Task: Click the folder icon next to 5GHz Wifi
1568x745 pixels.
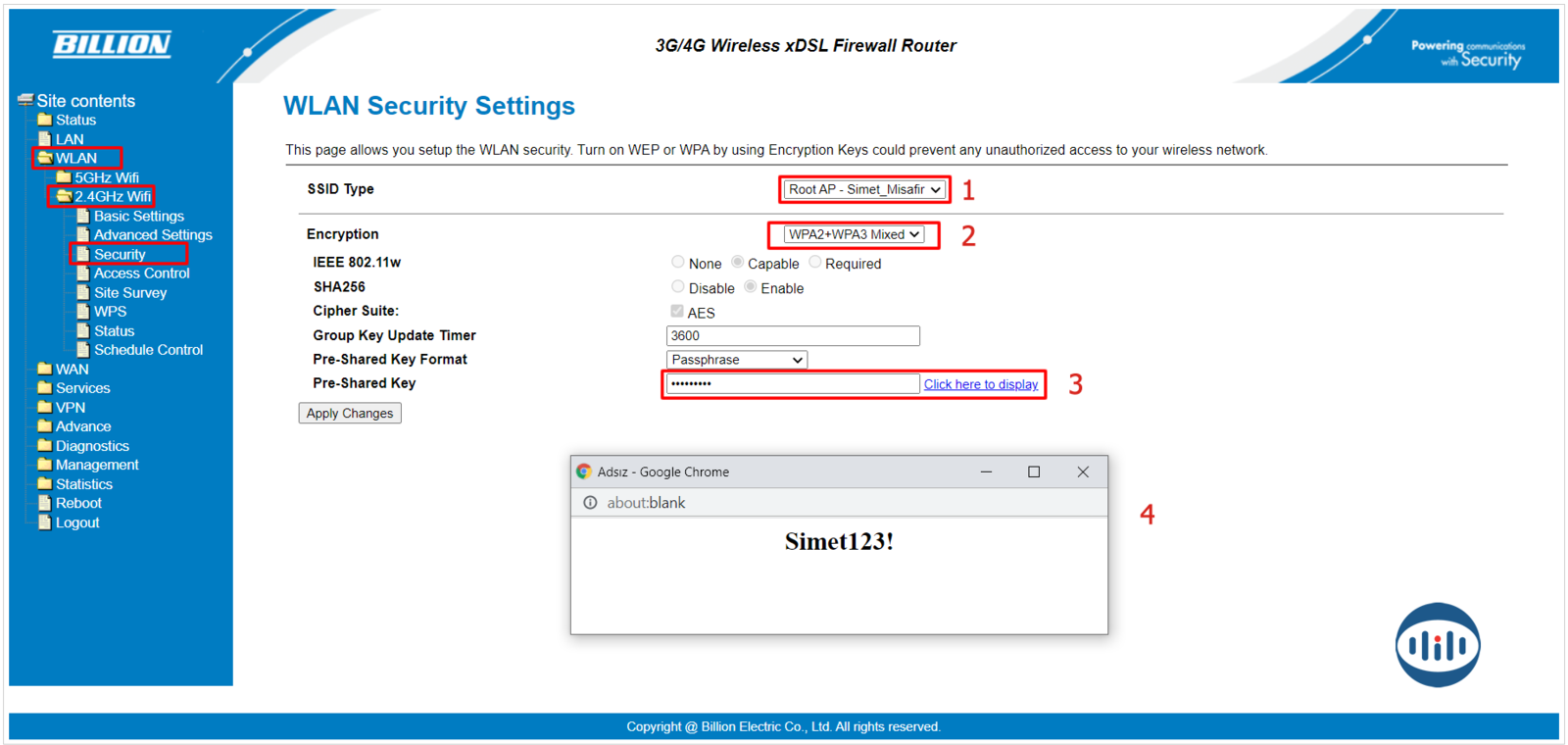Action: (x=64, y=177)
